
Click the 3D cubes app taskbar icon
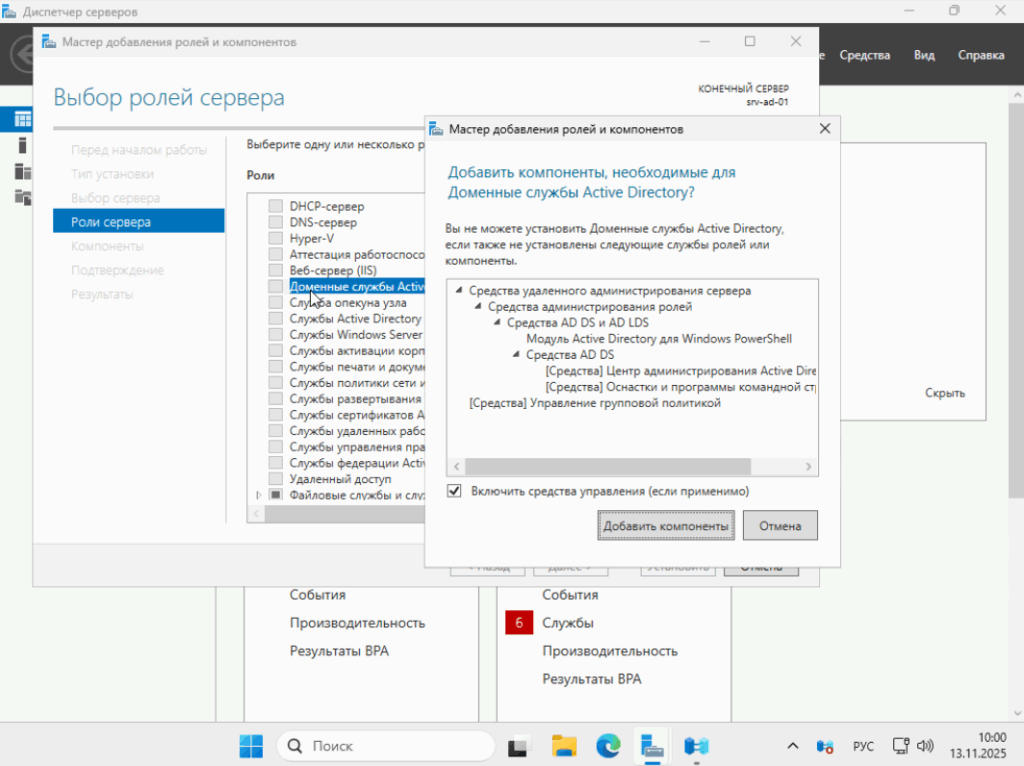(x=696, y=746)
